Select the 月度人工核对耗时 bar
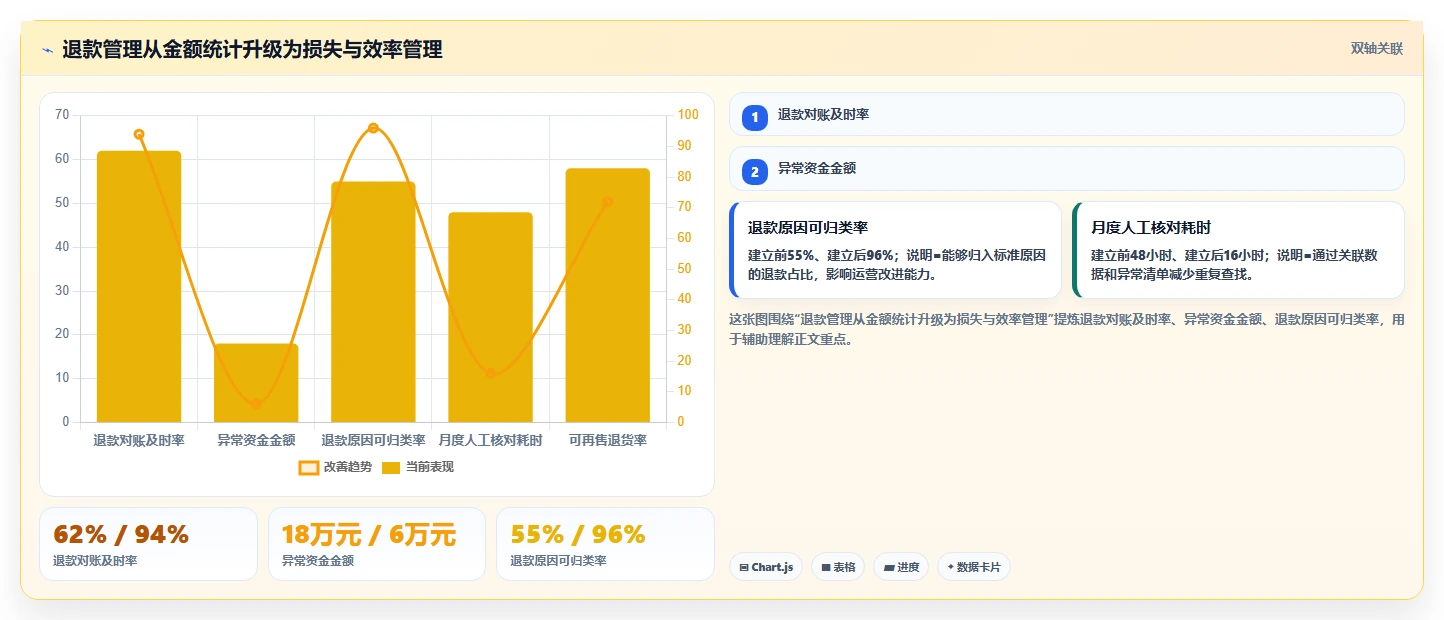The height and width of the screenshot is (620, 1444). coord(490,317)
